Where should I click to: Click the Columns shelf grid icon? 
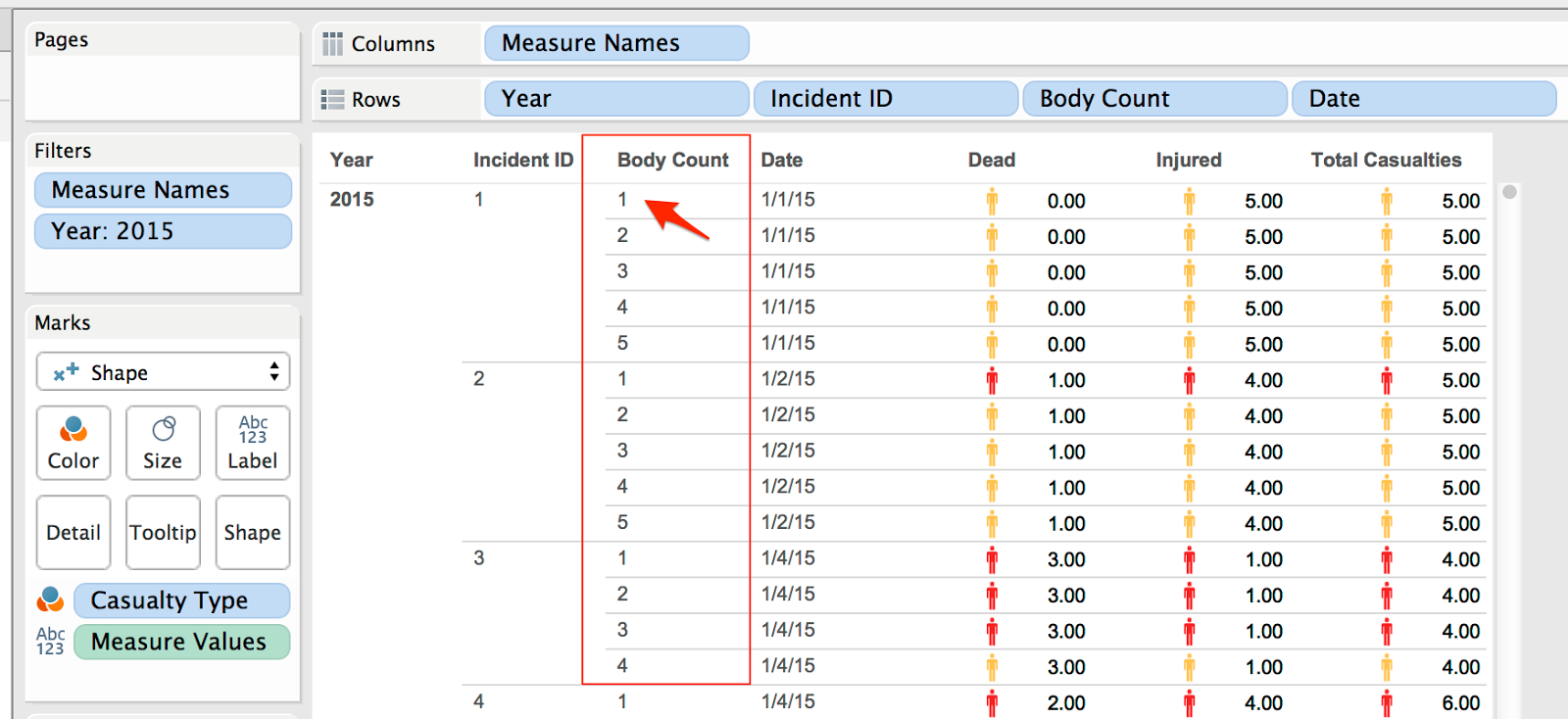[333, 44]
